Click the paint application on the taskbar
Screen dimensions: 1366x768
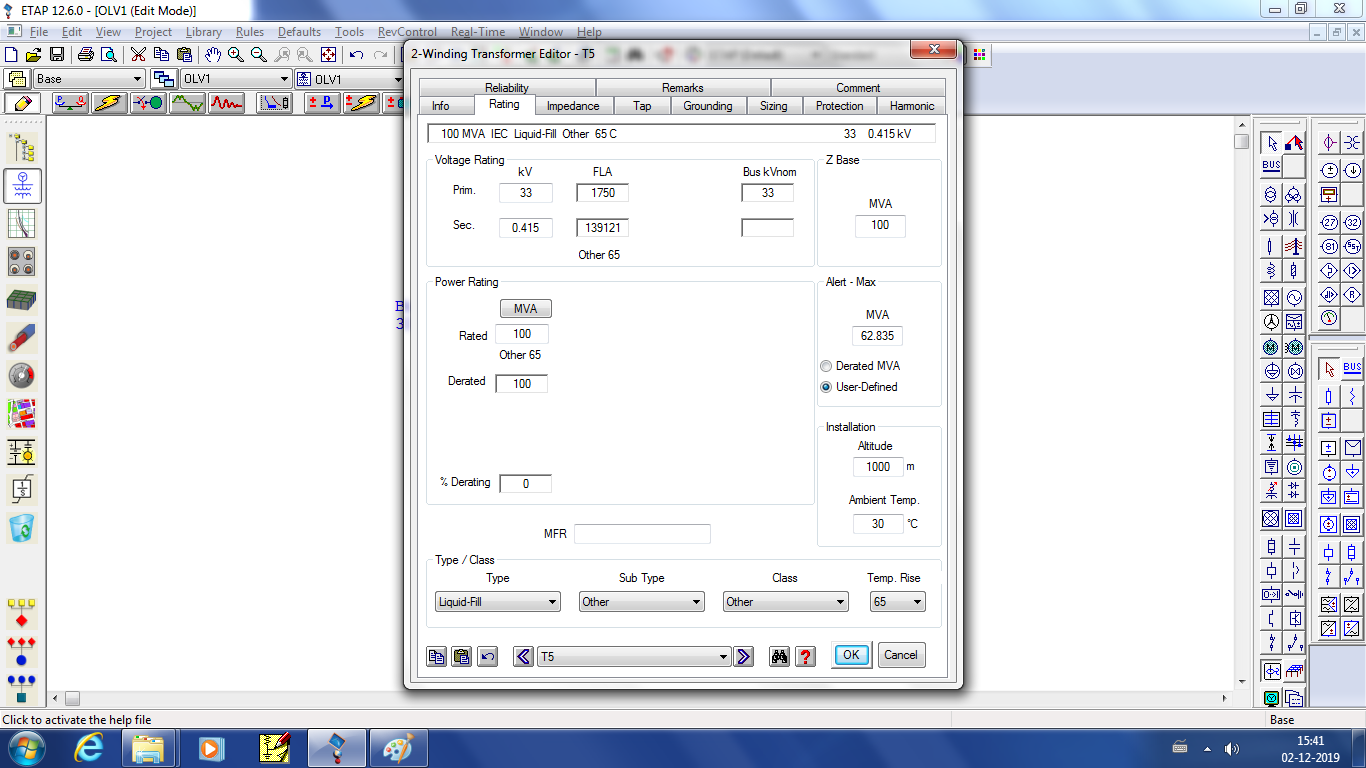coord(398,746)
